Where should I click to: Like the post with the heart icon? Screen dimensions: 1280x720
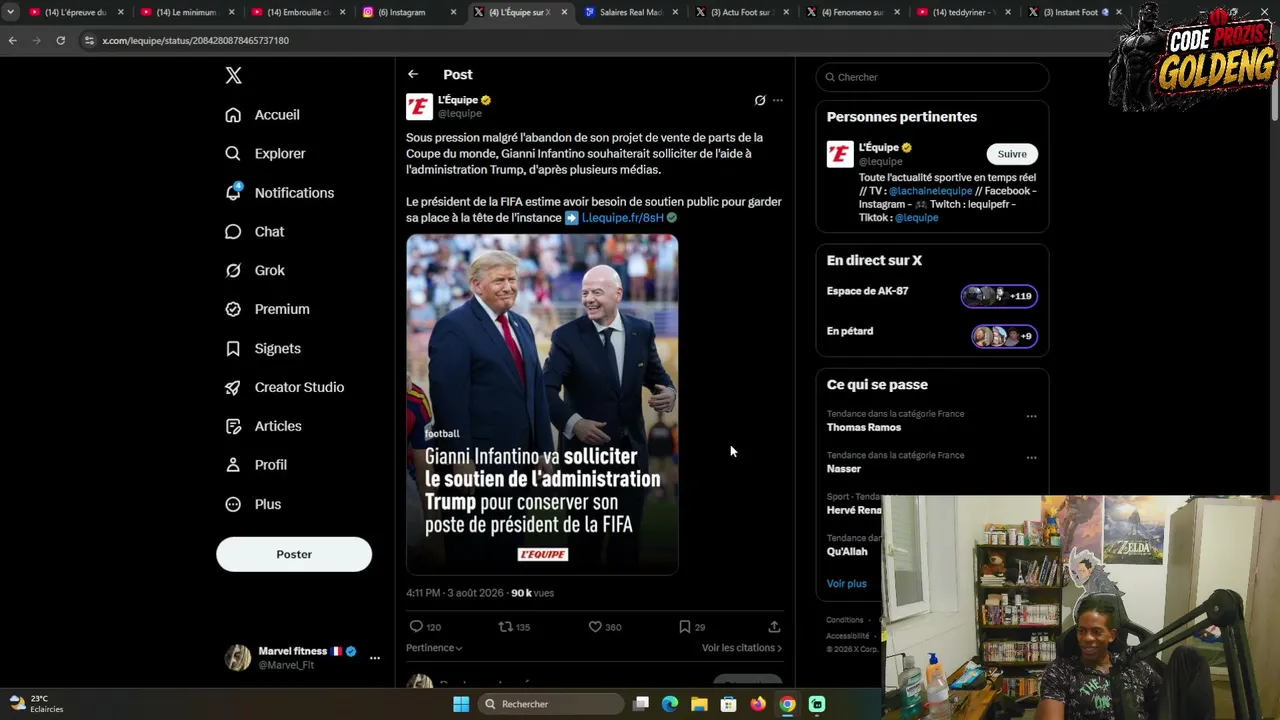point(595,627)
